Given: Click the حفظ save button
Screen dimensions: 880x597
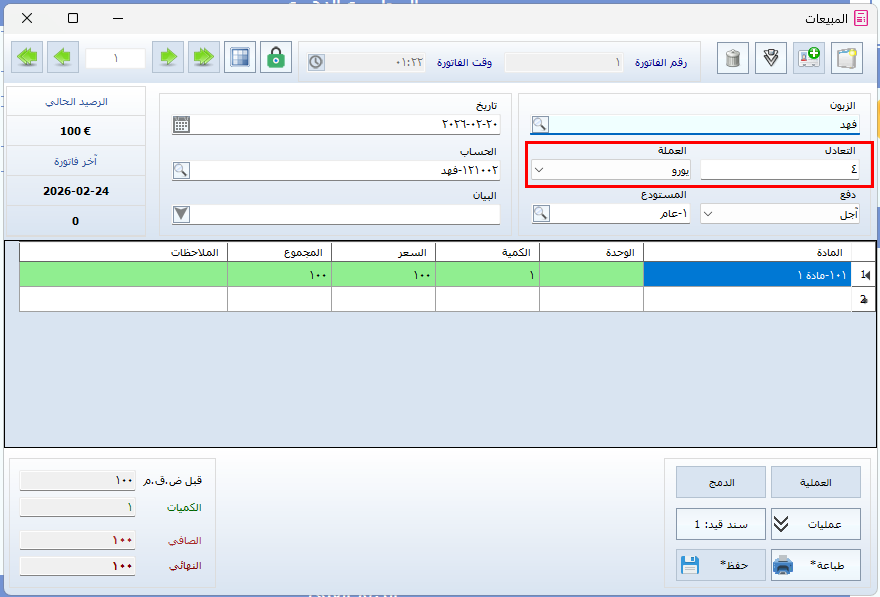Looking at the screenshot, I should click(x=720, y=565).
